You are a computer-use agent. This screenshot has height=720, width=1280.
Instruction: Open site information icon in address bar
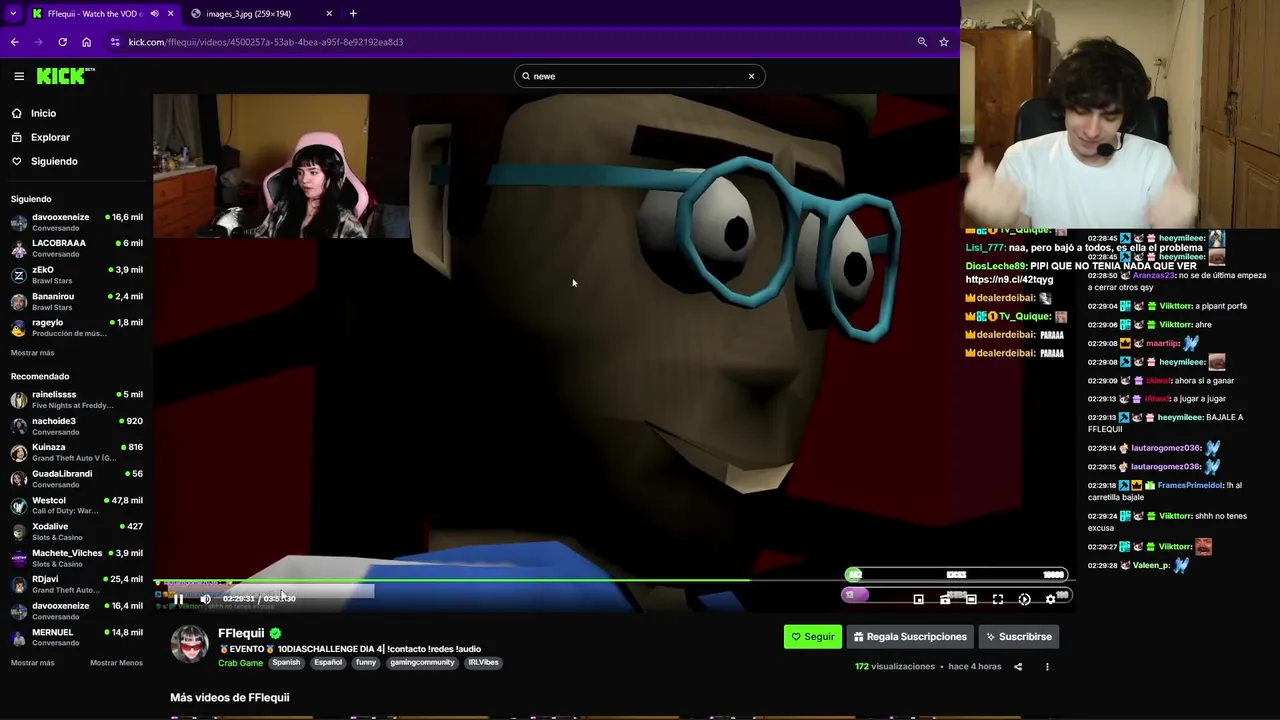click(115, 42)
